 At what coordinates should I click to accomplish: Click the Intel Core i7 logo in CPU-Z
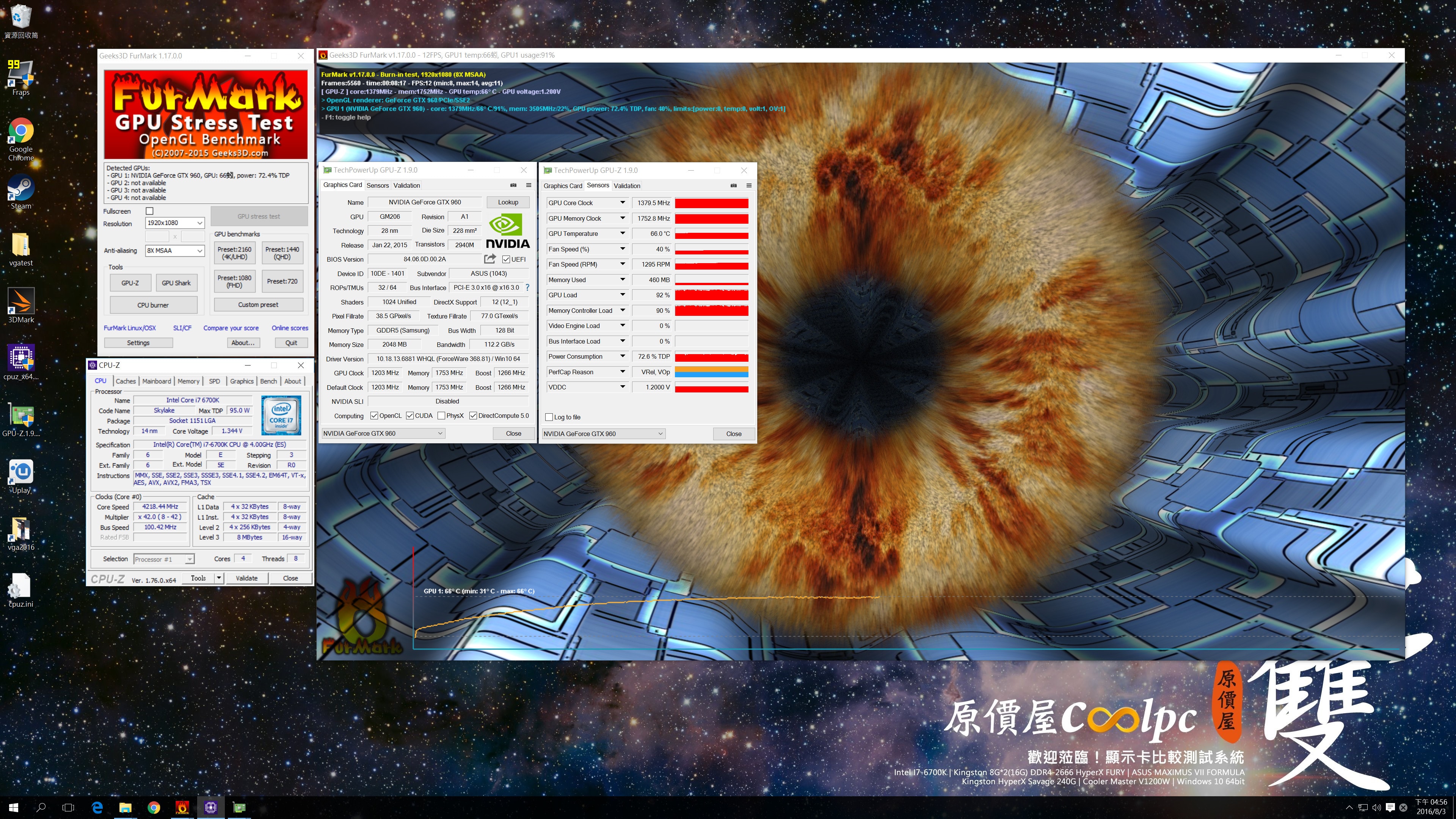[x=281, y=416]
